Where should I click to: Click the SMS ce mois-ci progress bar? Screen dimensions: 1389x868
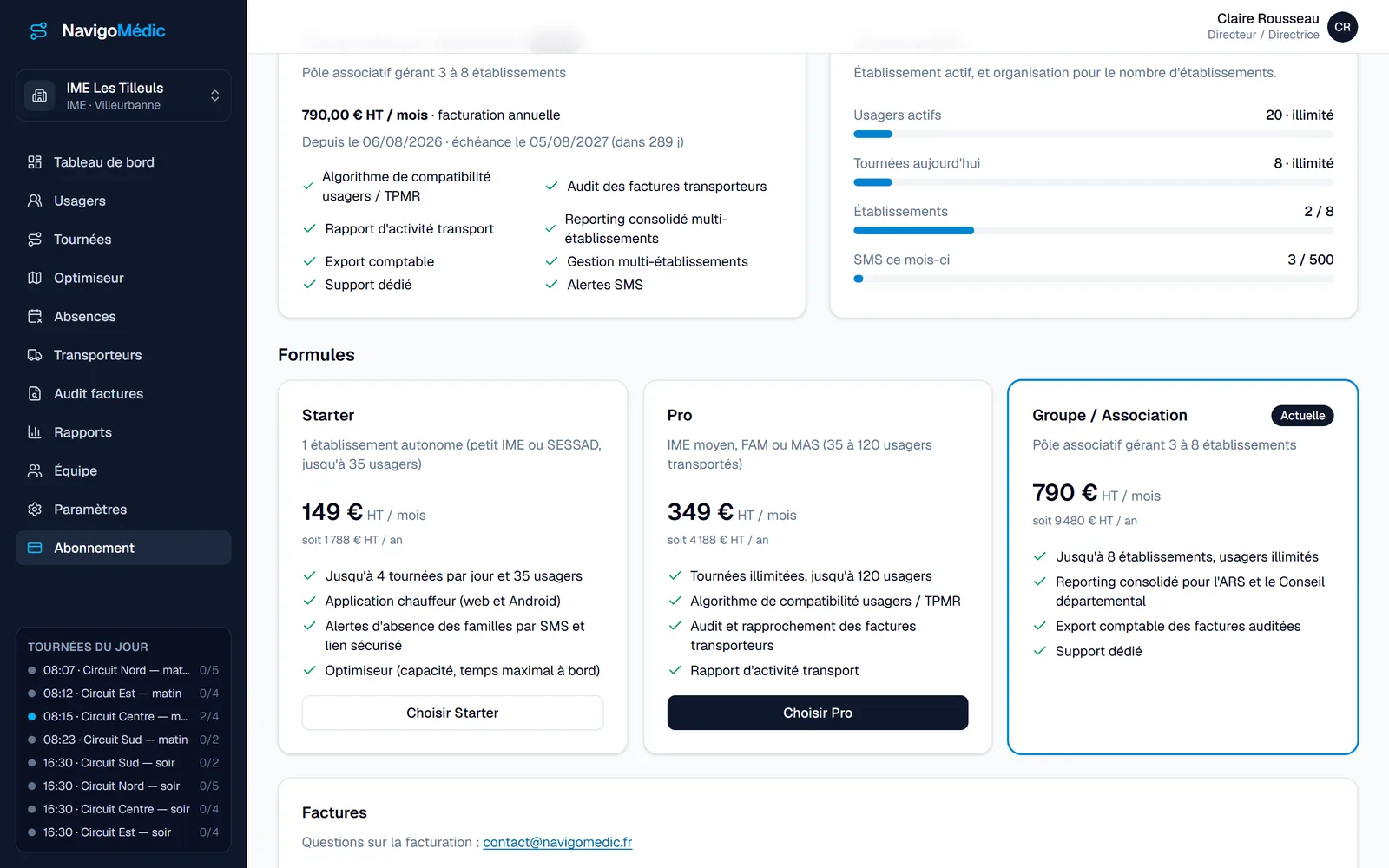coord(1093,279)
